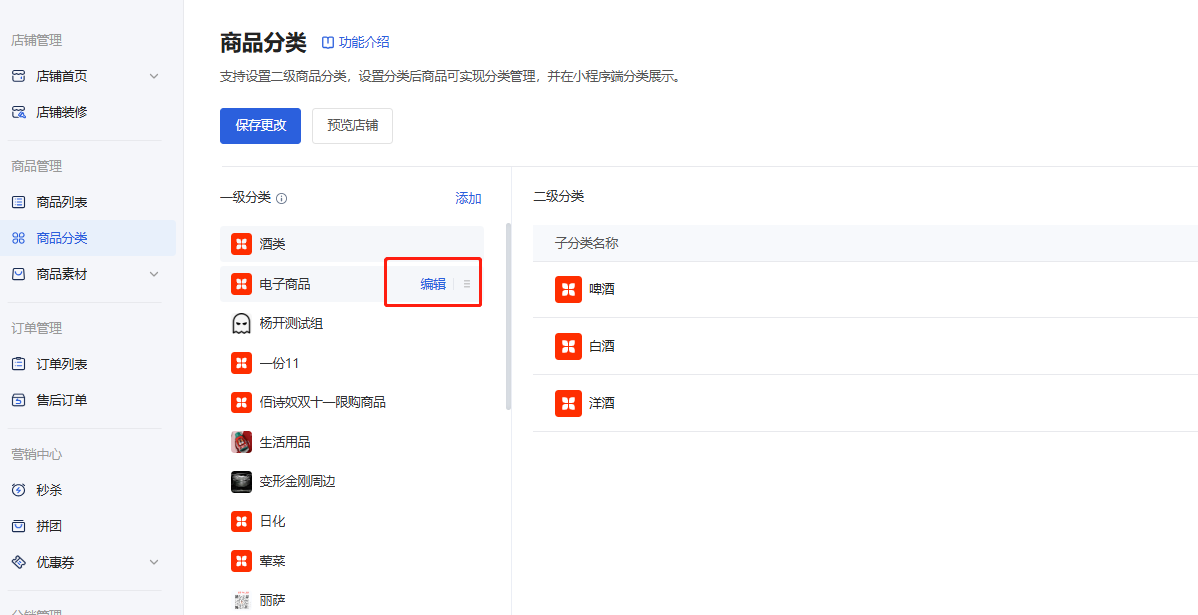Click the category list vertical scrollbar
1198x615 pixels.
point(508,316)
